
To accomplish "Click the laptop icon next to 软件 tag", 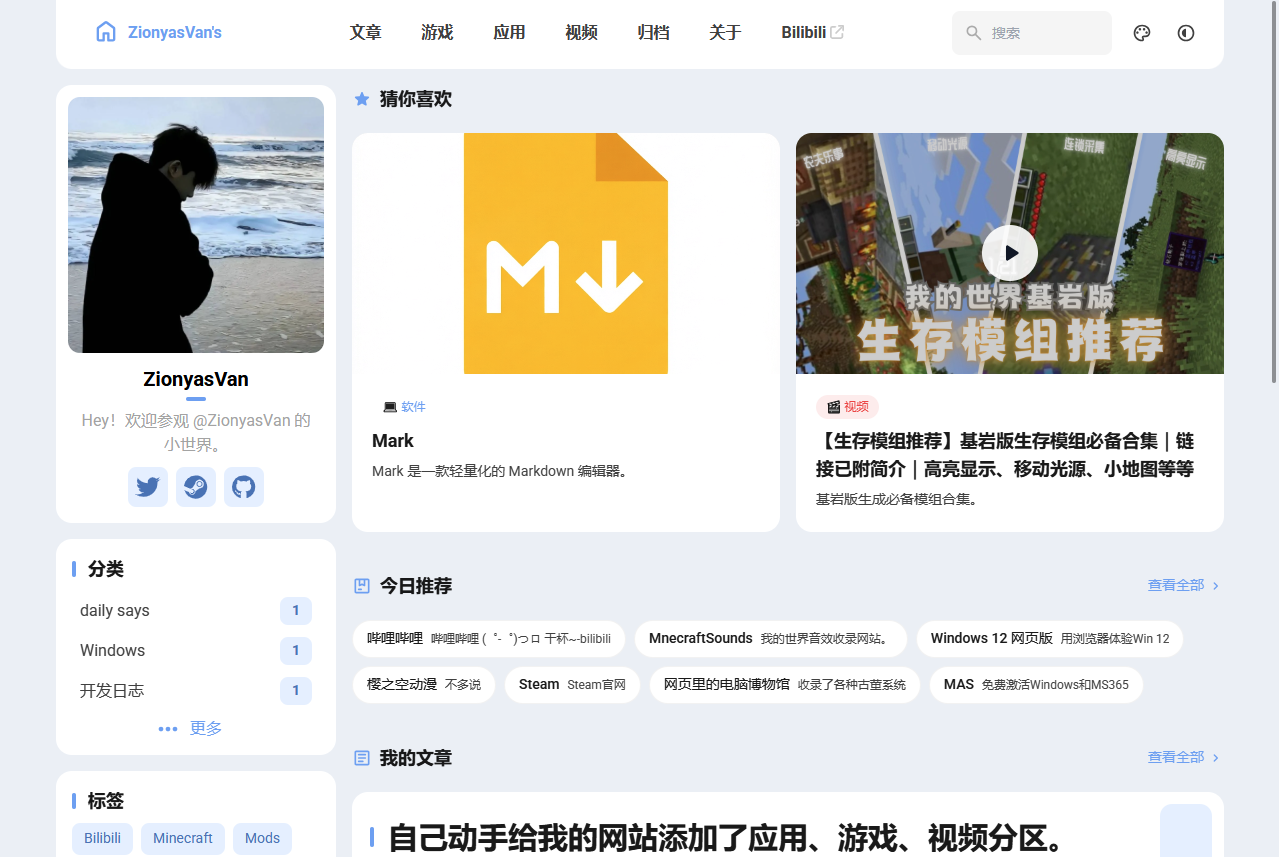I will coord(390,407).
